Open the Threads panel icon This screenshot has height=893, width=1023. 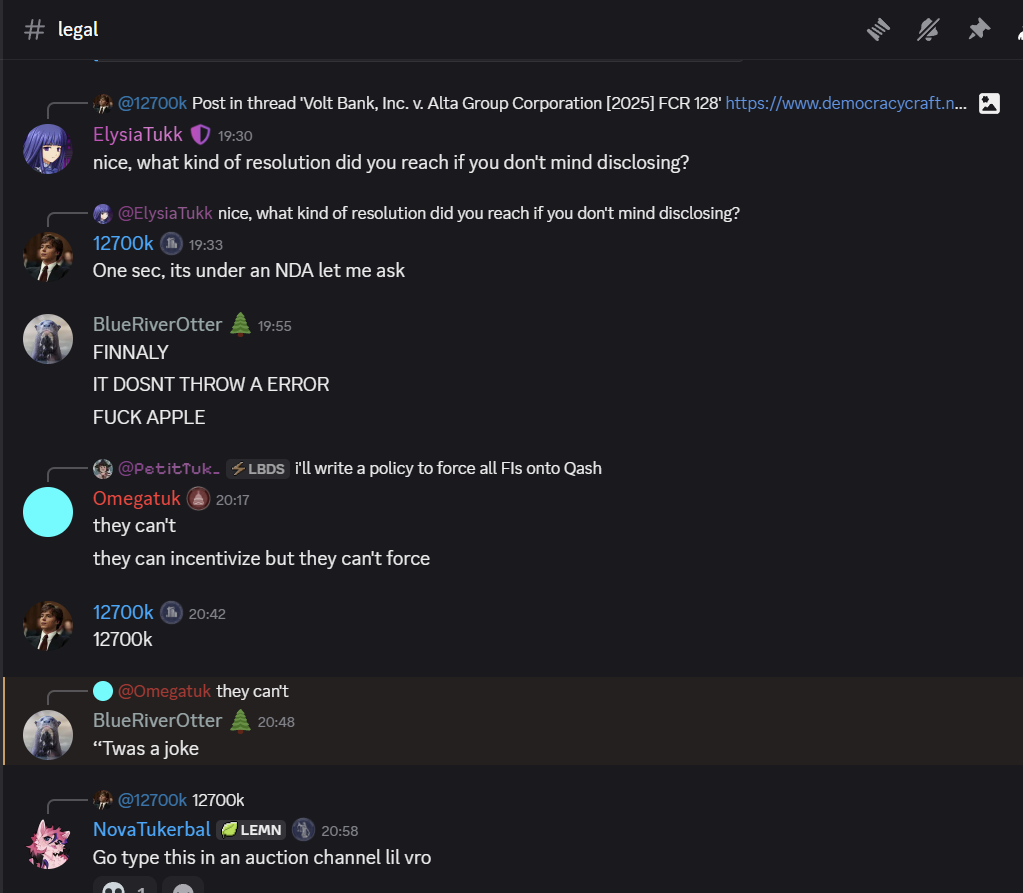[878, 30]
